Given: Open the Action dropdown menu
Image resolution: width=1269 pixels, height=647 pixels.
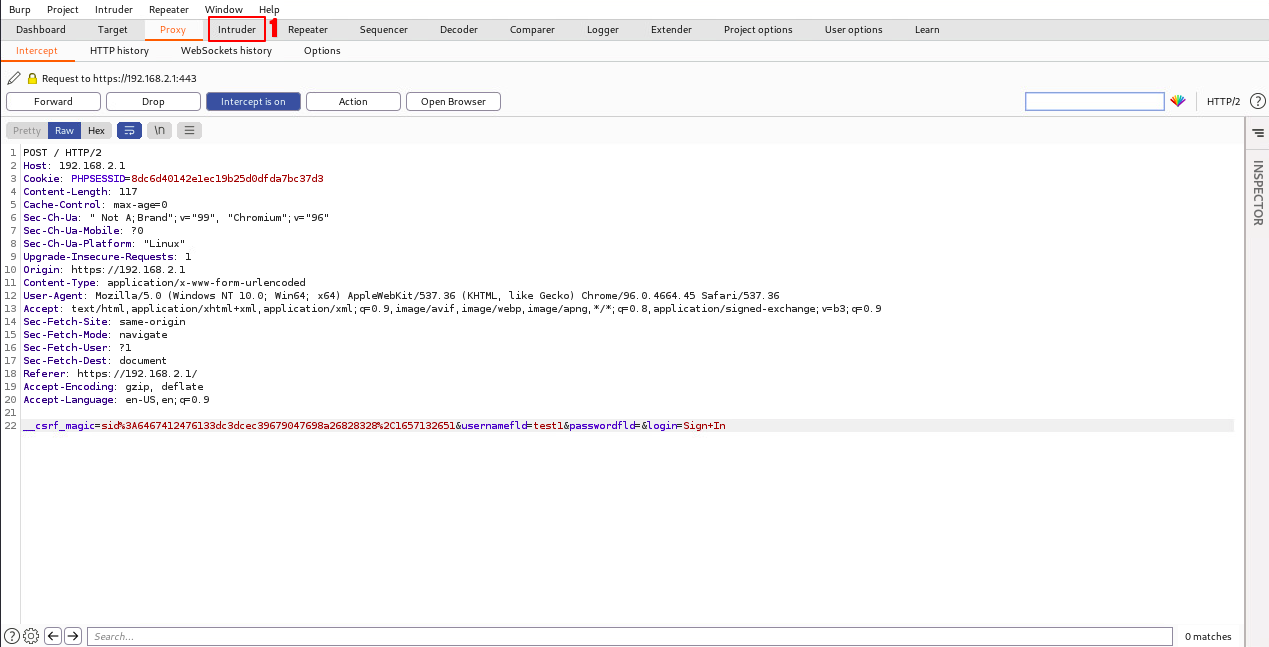Looking at the screenshot, I should [353, 102].
